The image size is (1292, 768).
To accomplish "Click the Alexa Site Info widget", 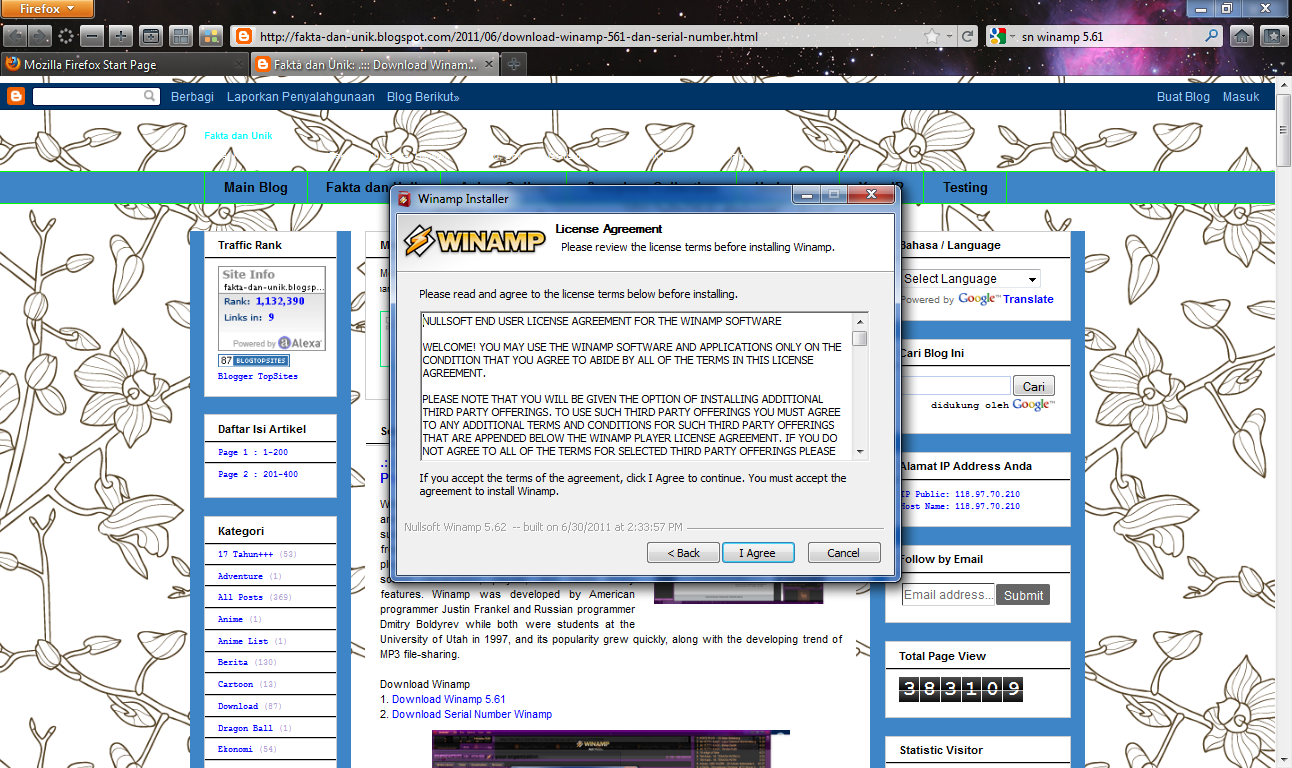I will [273, 308].
